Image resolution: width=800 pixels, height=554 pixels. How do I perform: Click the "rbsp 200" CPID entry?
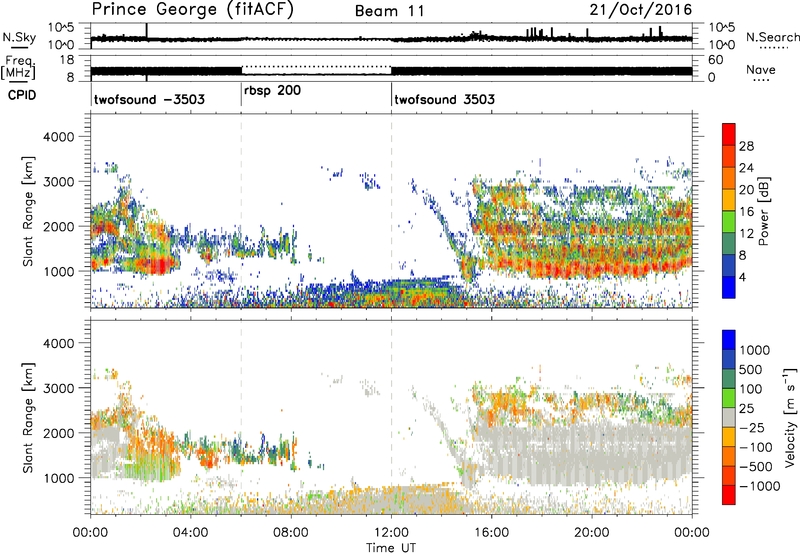272,91
